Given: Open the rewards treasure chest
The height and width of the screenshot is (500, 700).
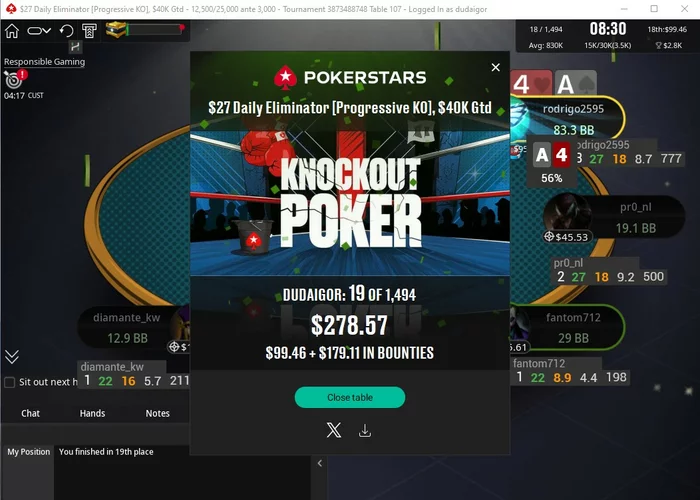Looking at the screenshot, I should point(115,30).
